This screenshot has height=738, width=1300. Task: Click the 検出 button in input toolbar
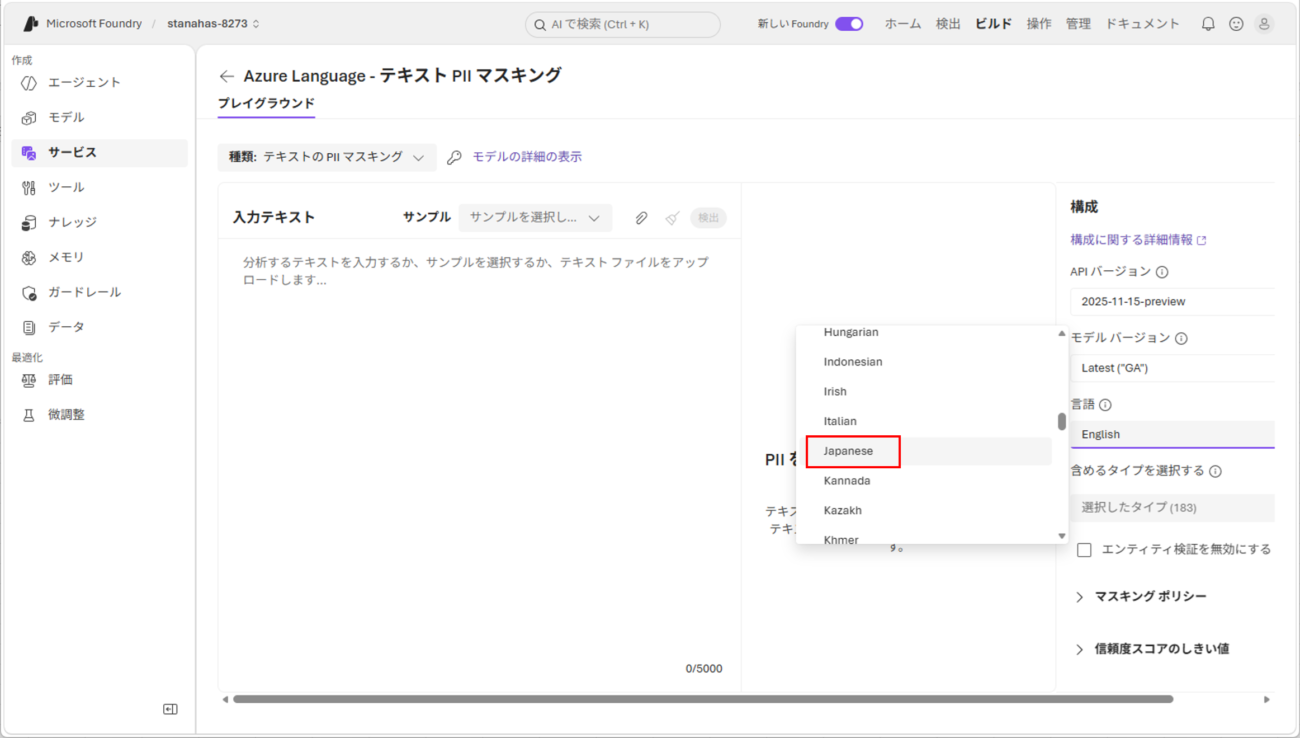[x=708, y=218]
